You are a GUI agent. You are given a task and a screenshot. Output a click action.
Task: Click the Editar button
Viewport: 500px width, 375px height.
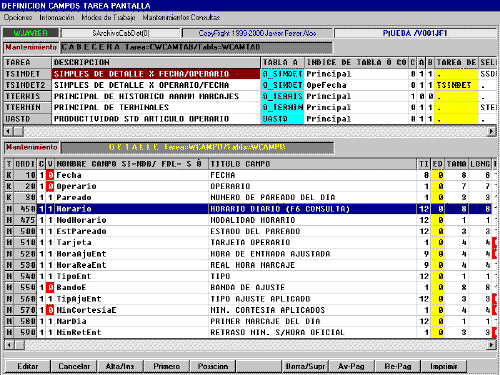[28, 366]
